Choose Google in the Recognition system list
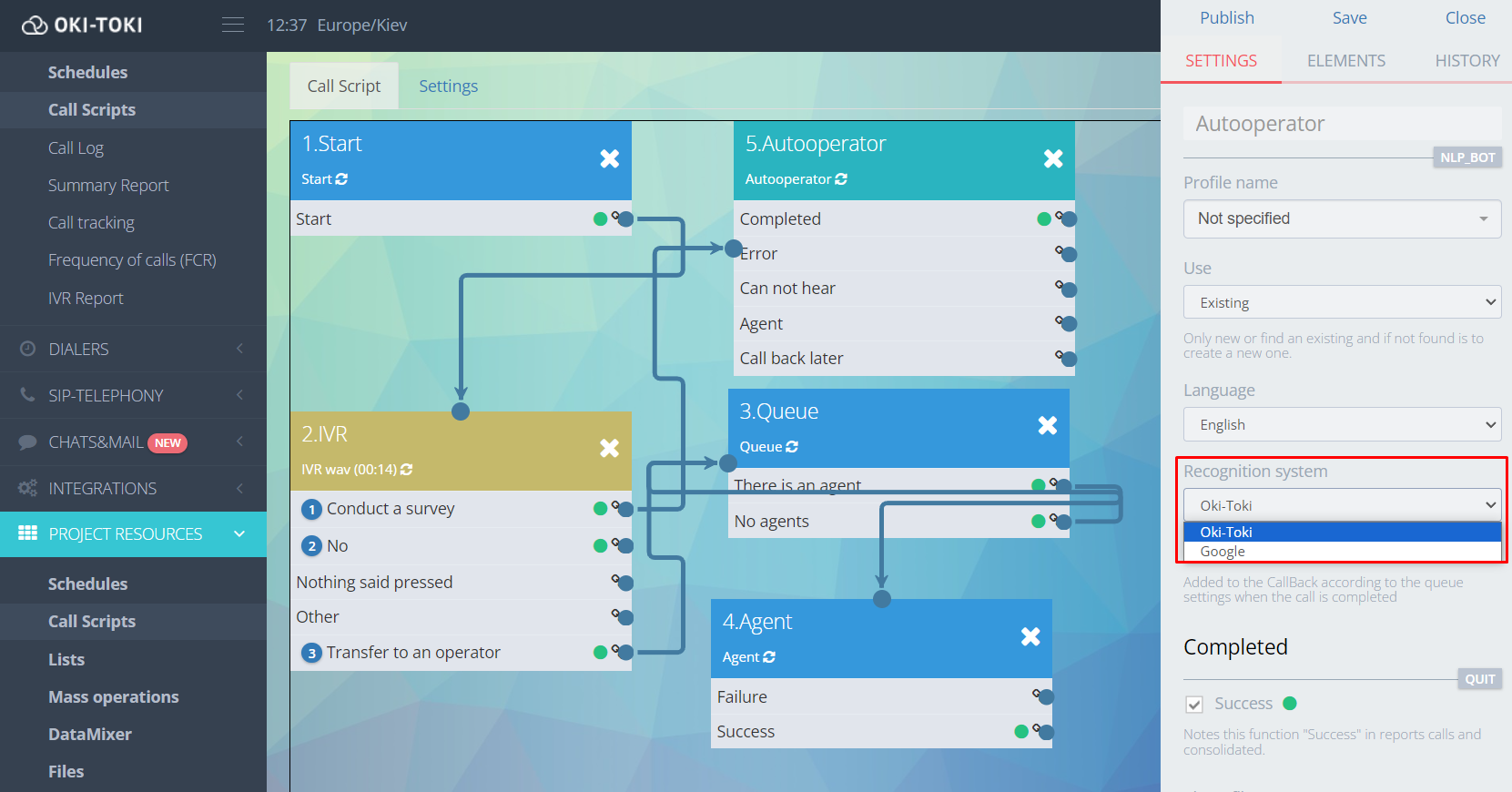The height and width of the screenshot is (792, 1512). [1223, 552]
